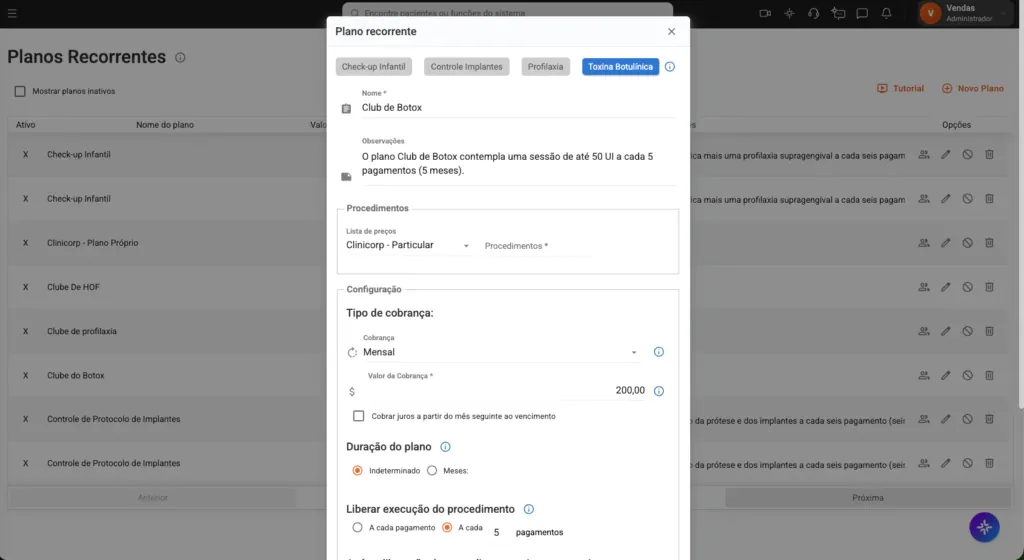Viewport: 1024px width, 560px height.
Task: Click the Opções column header
Action: click(x=956, y=125)
